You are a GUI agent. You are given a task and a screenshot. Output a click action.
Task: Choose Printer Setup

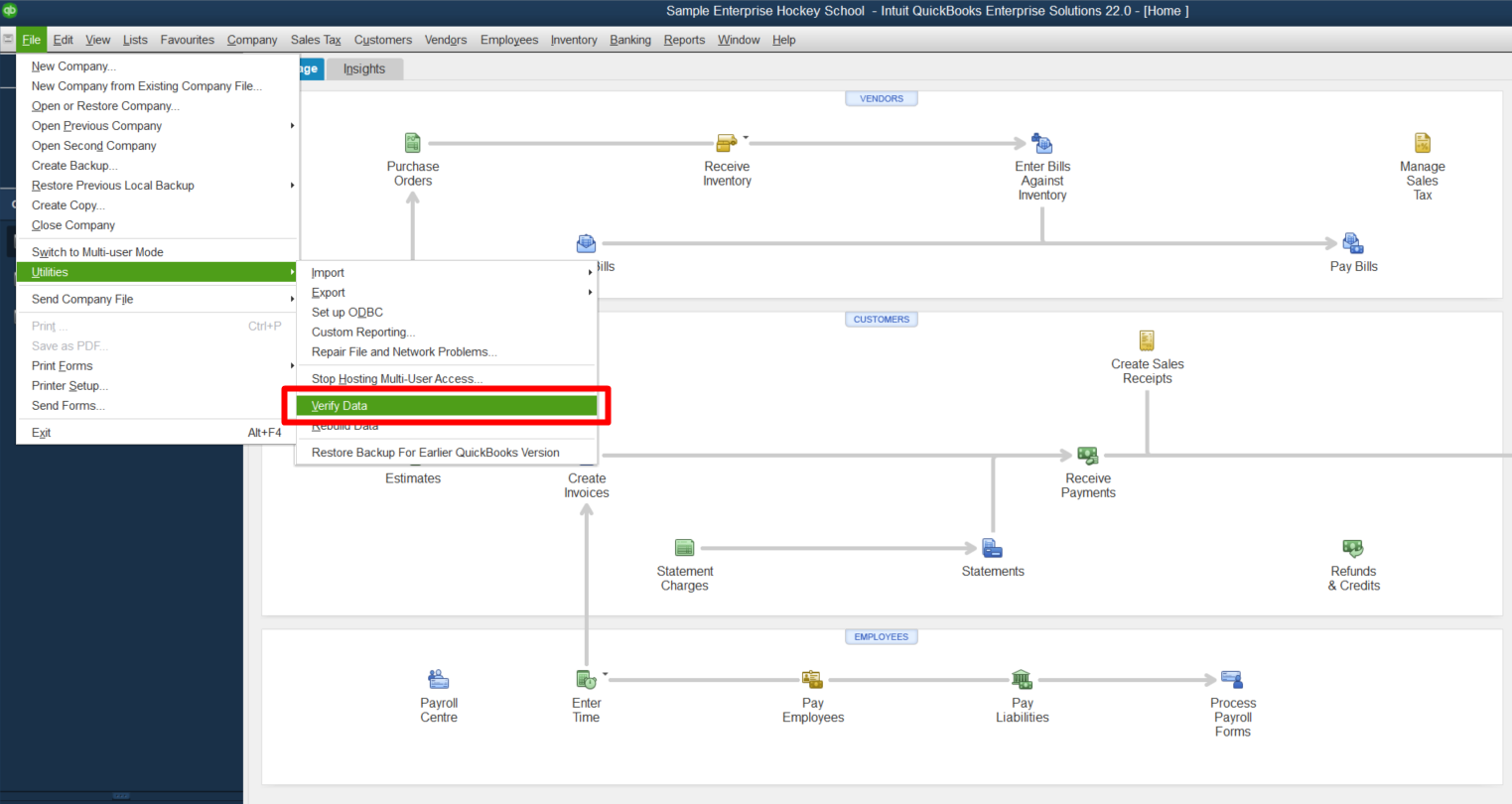pyautogui.click(x=157, y=386)
